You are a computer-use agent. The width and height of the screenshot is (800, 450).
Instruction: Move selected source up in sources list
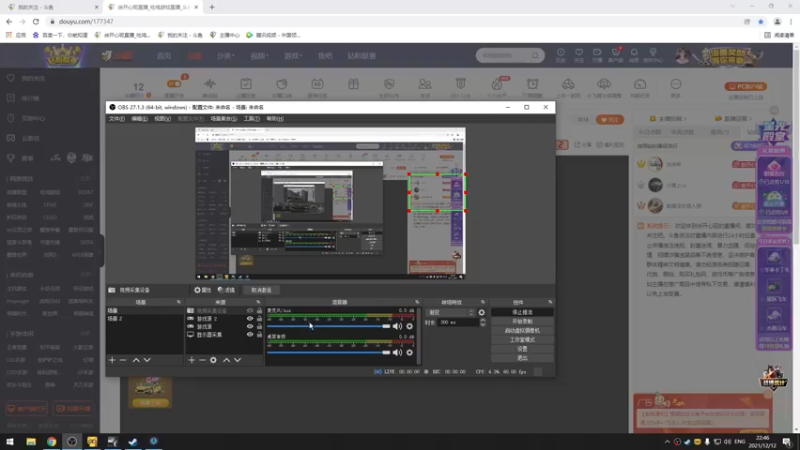[226, 360]
